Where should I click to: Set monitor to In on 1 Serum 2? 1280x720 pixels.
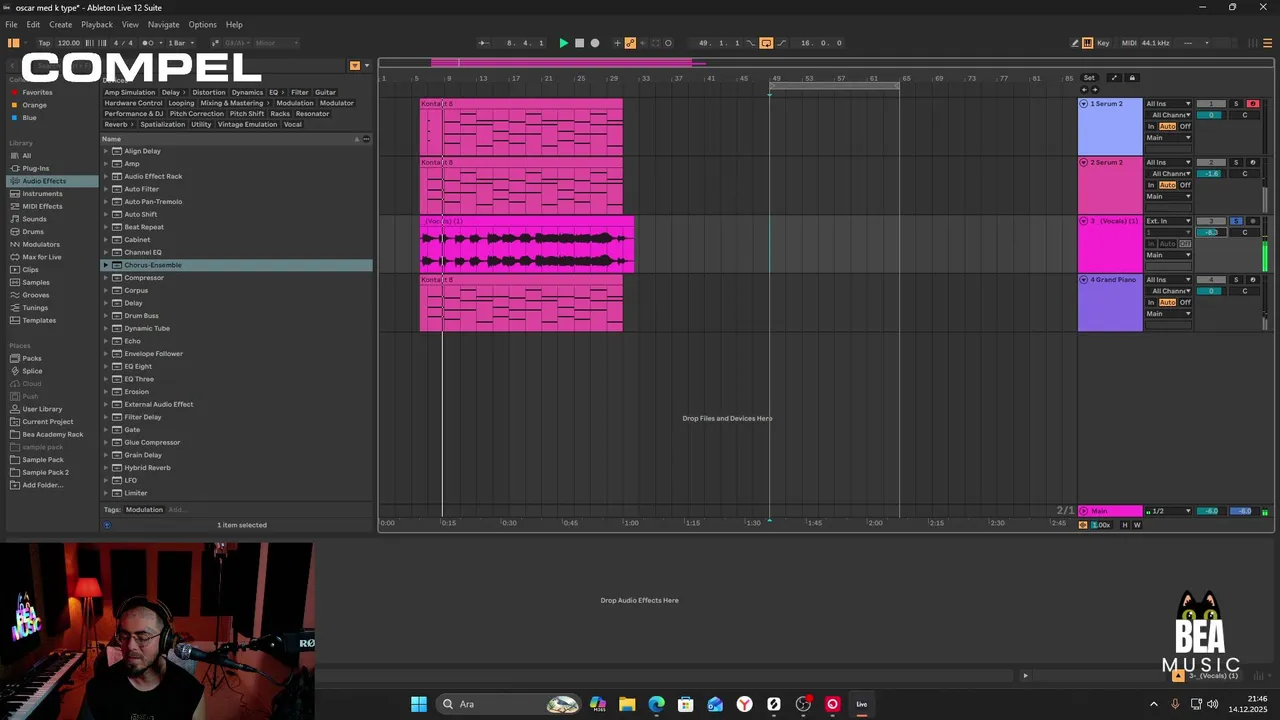pyautogui.click(x=1151, y=127)
